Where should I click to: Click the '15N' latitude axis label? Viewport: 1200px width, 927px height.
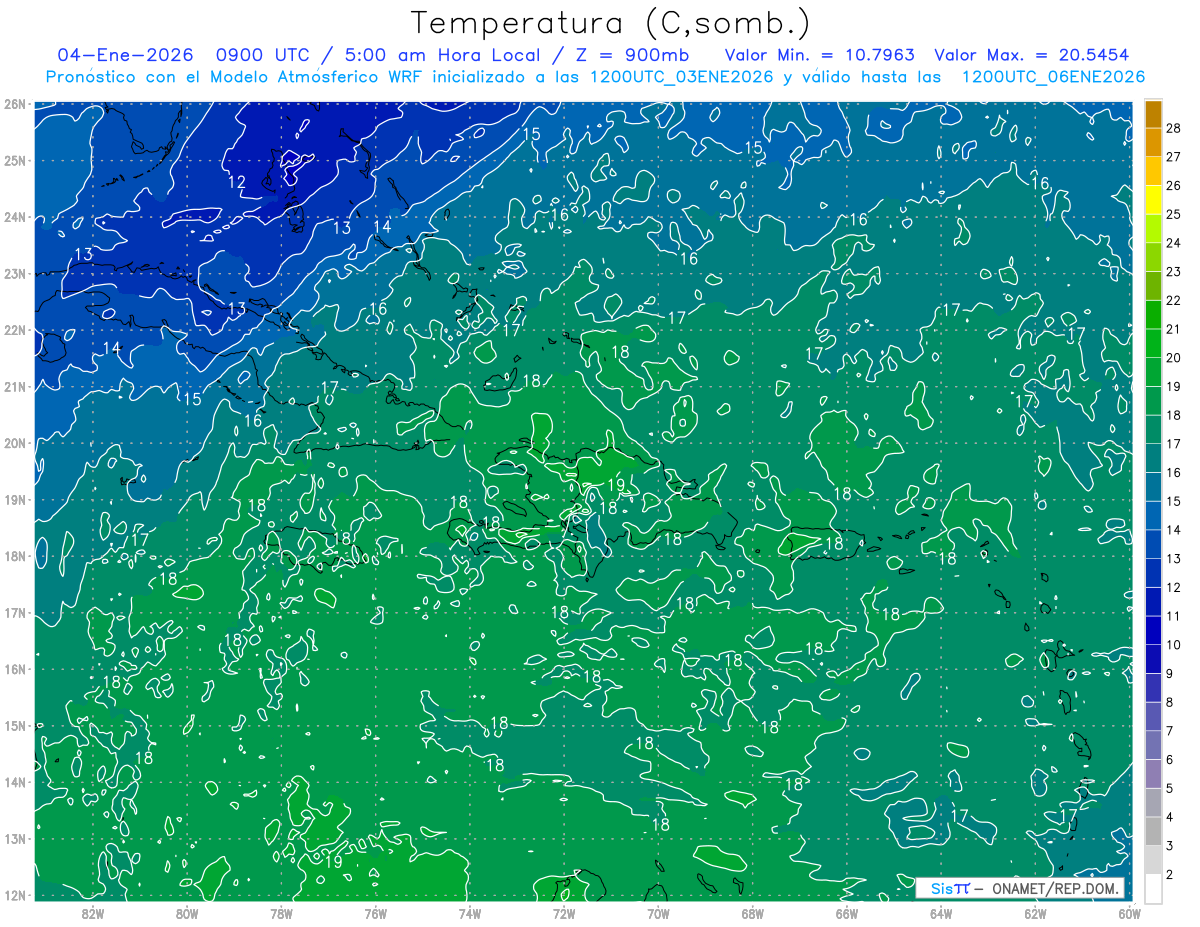pyautogui.click(x=14, y=725)
